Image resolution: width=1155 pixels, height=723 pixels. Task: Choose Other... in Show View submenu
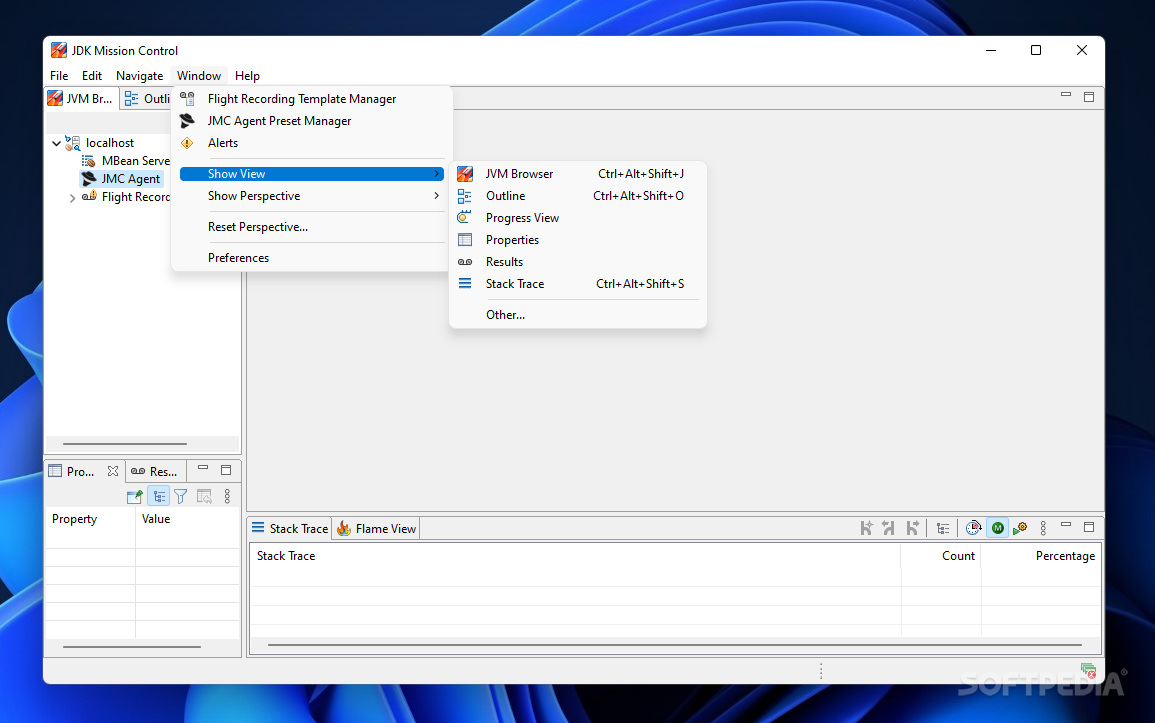[x=578, y=315]
